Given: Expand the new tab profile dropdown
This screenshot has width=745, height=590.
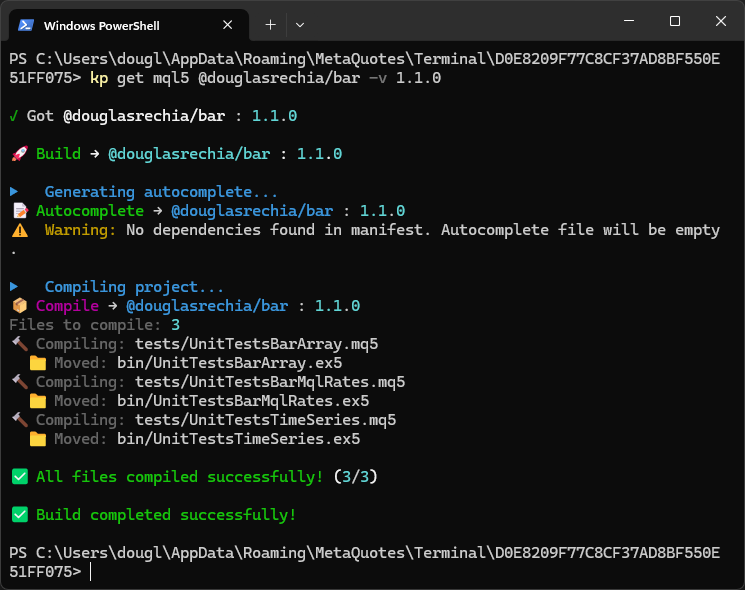Looking at the screenshot, I should click(x=300, y=24).
